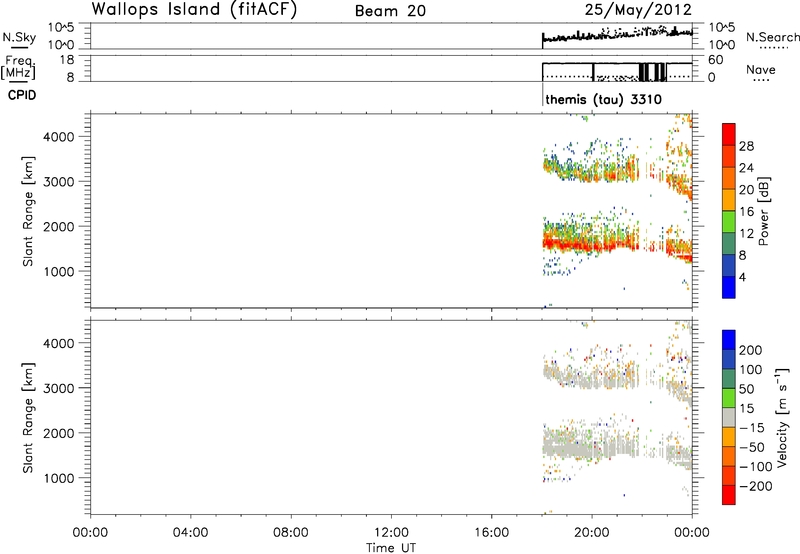Click the '12:00' time tick label
The height and width of the screenshot is (554, 800).
[391, 533]
